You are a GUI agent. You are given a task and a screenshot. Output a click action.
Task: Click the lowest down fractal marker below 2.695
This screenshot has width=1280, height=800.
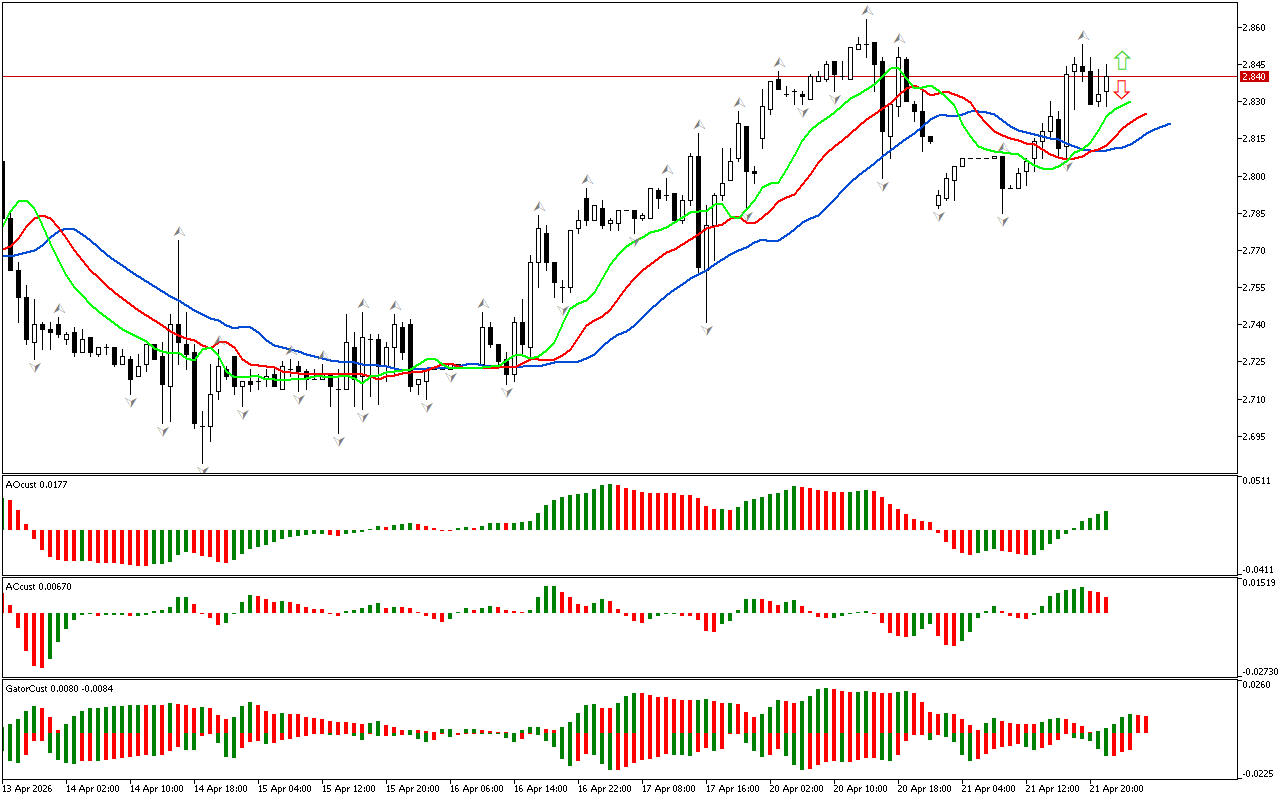click(x=204, y=468)
